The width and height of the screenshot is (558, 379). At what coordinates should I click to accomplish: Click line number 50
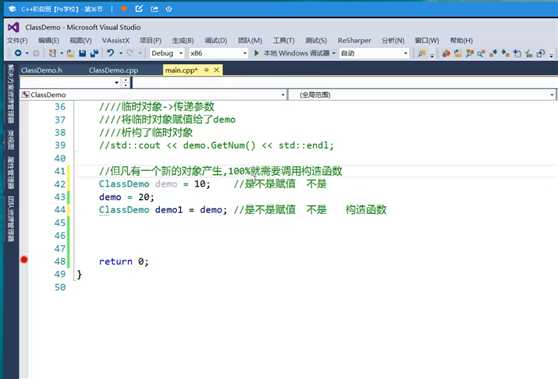coord(60,287)
